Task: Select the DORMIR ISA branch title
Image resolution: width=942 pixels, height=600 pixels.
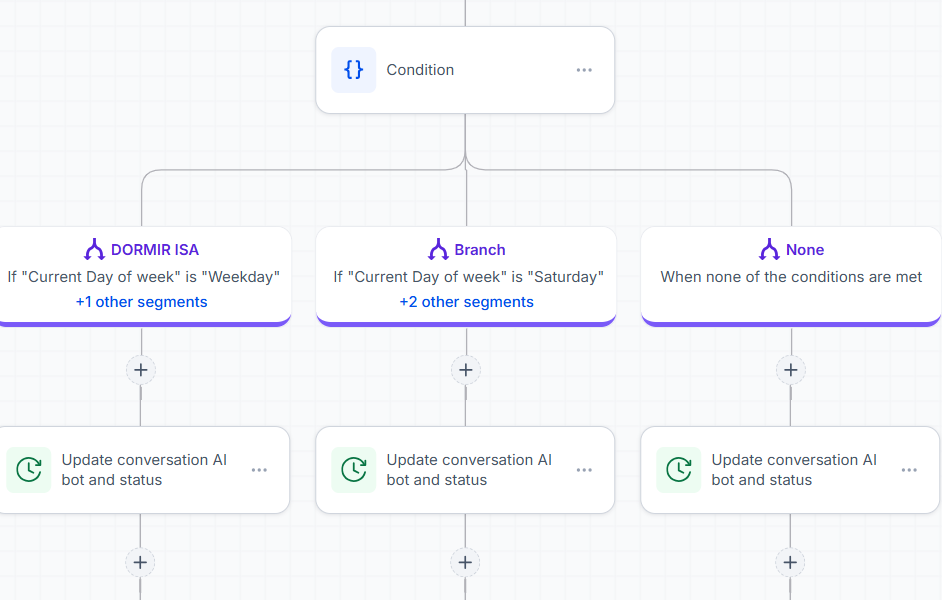Action: tap(155, 250)
